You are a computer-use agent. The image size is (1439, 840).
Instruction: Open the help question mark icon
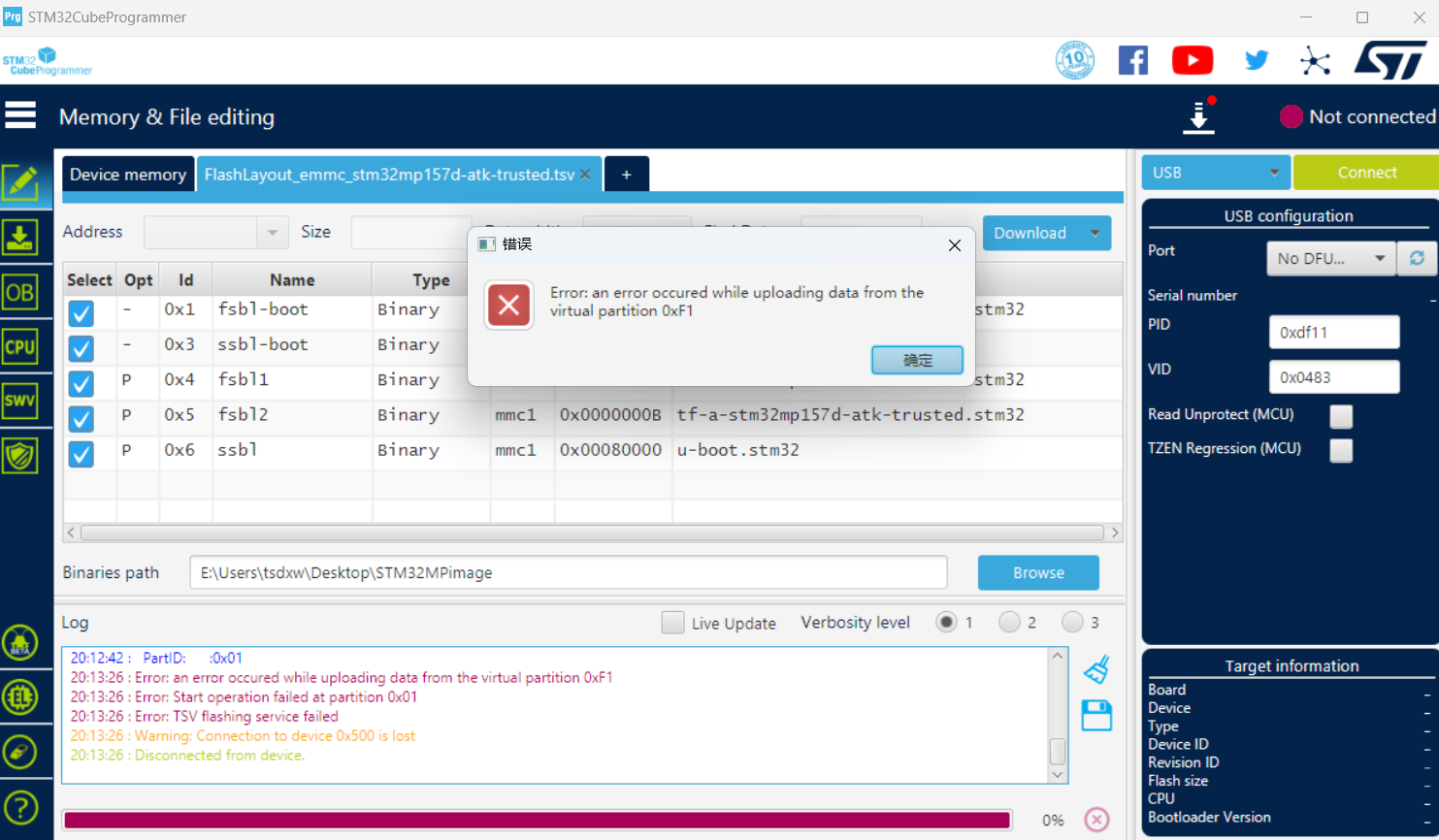tap(20, 807)
